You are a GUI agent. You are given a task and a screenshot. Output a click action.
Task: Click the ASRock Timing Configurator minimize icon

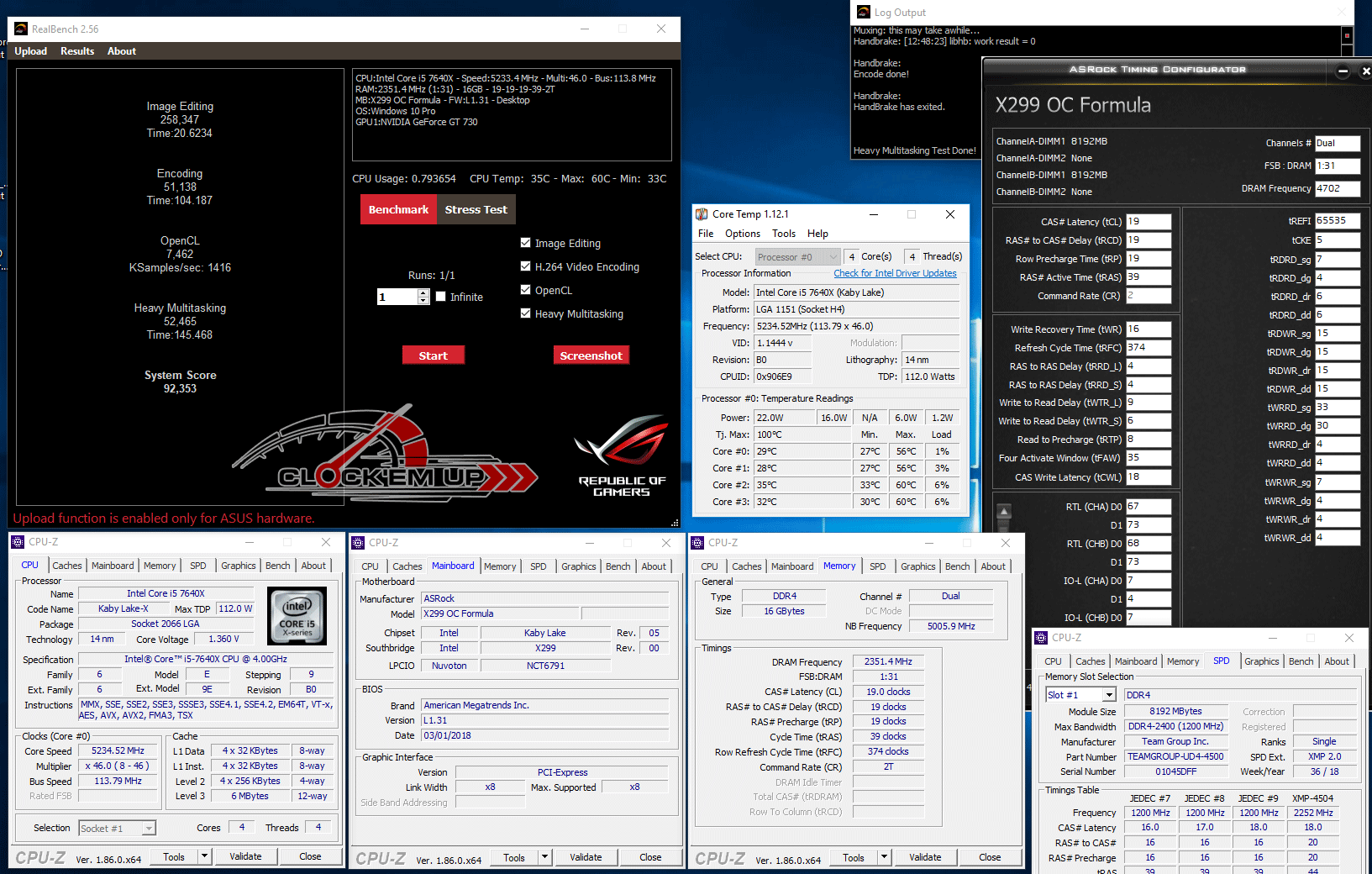[1343, 71]
